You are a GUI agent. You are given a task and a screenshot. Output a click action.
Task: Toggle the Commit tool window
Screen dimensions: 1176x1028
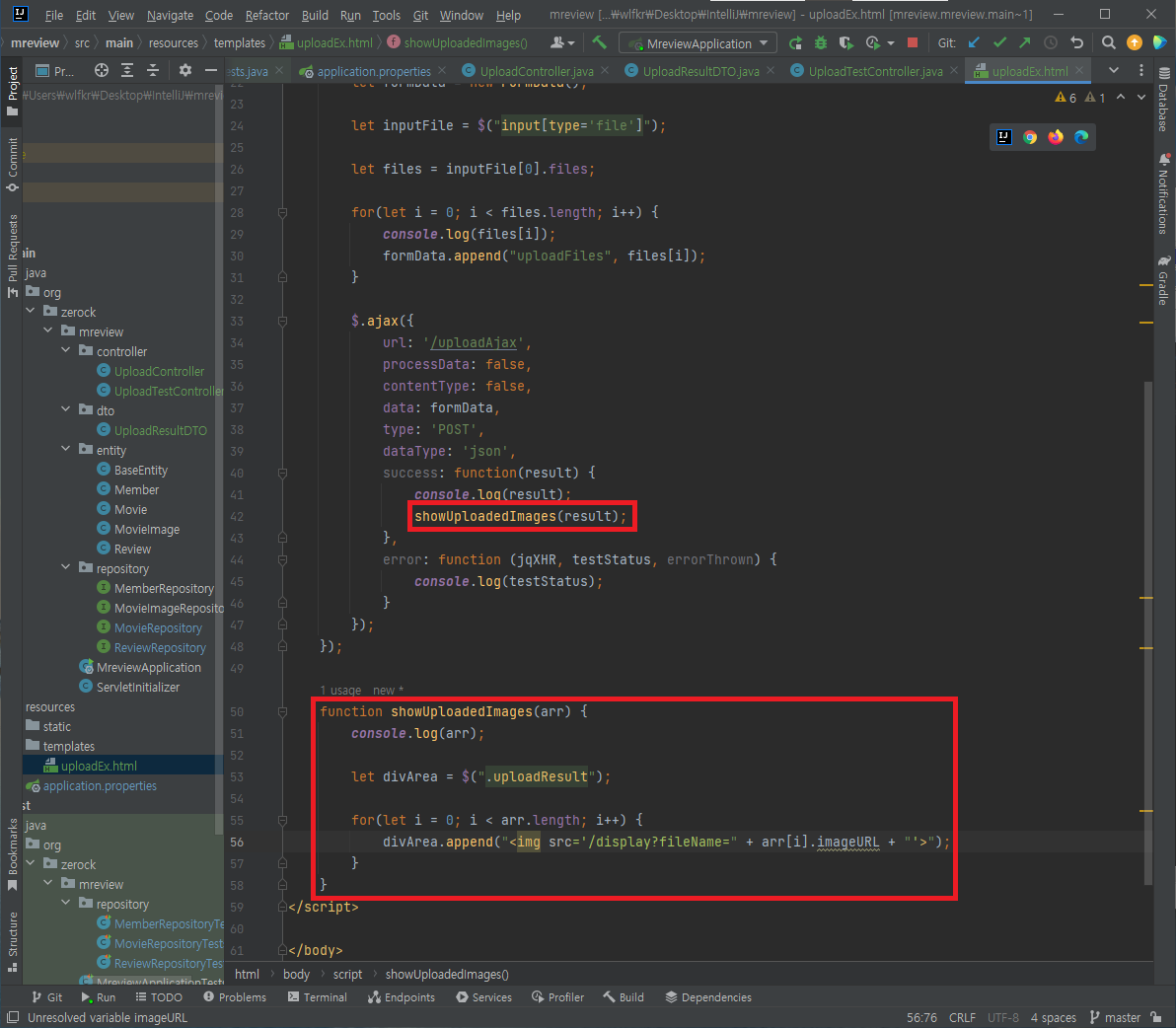[x=12, y=164]
